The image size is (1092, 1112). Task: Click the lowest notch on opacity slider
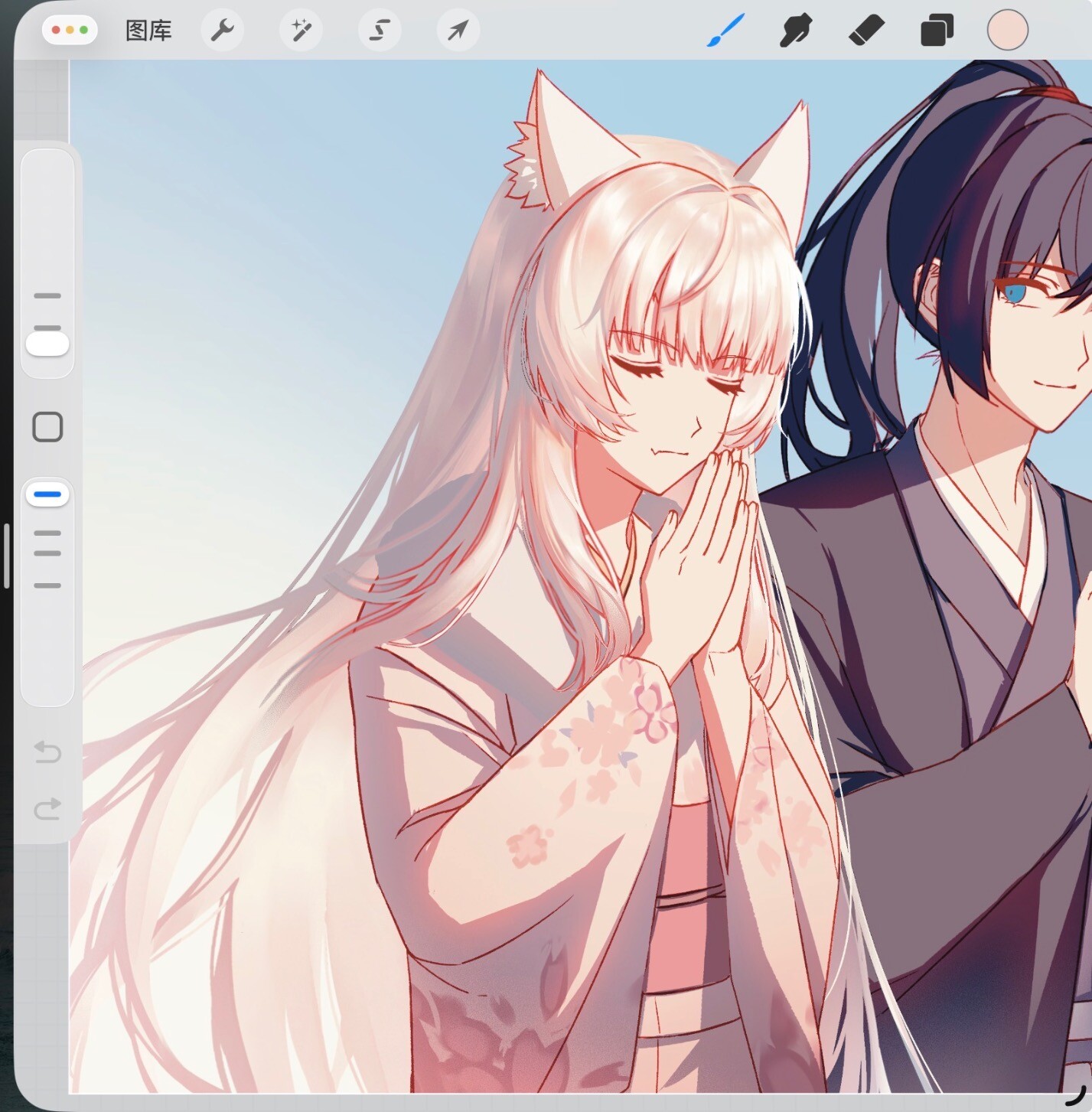[47, 585]
